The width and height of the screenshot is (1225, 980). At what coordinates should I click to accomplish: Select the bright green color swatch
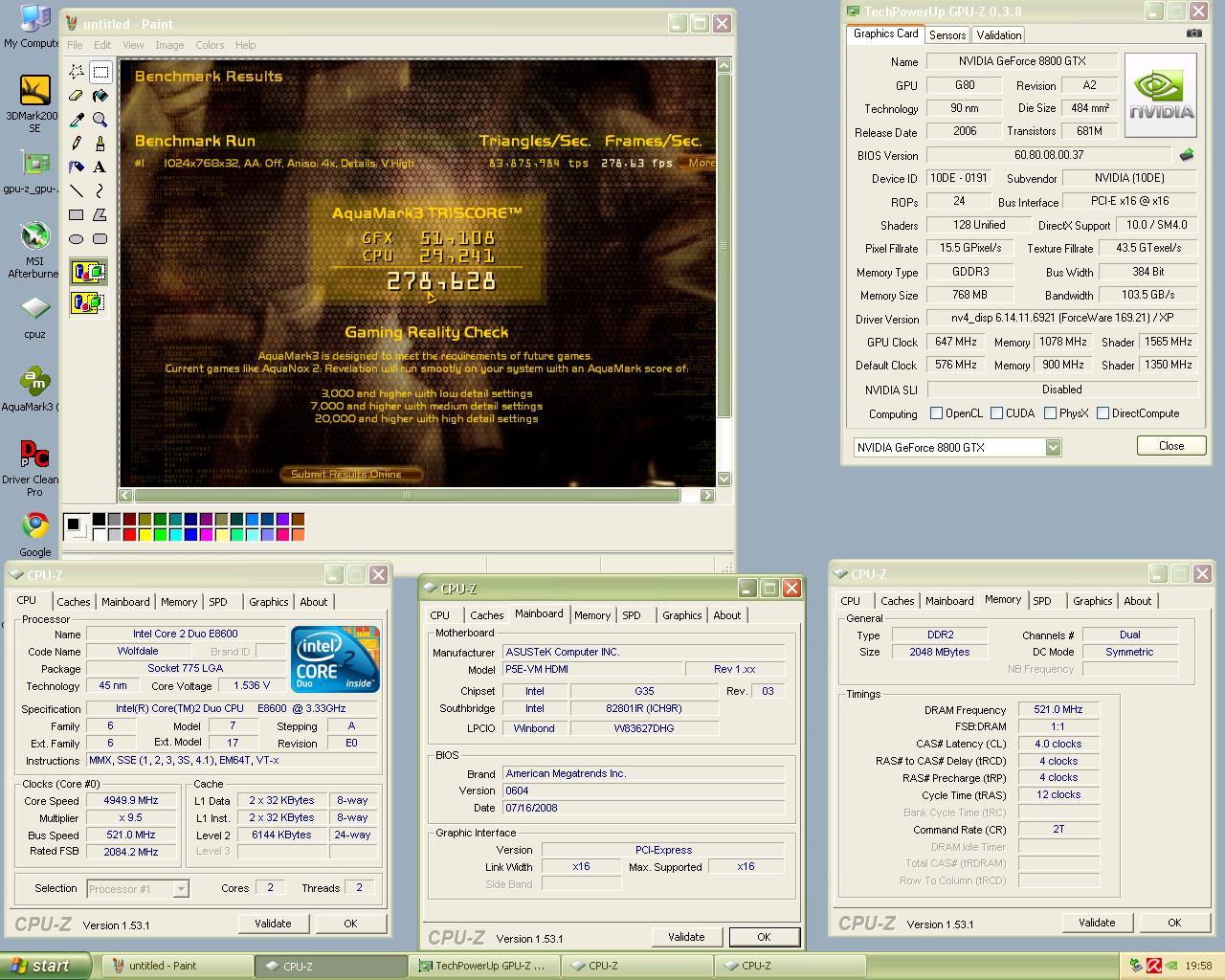pyautogui.click(x=160, y=535)
